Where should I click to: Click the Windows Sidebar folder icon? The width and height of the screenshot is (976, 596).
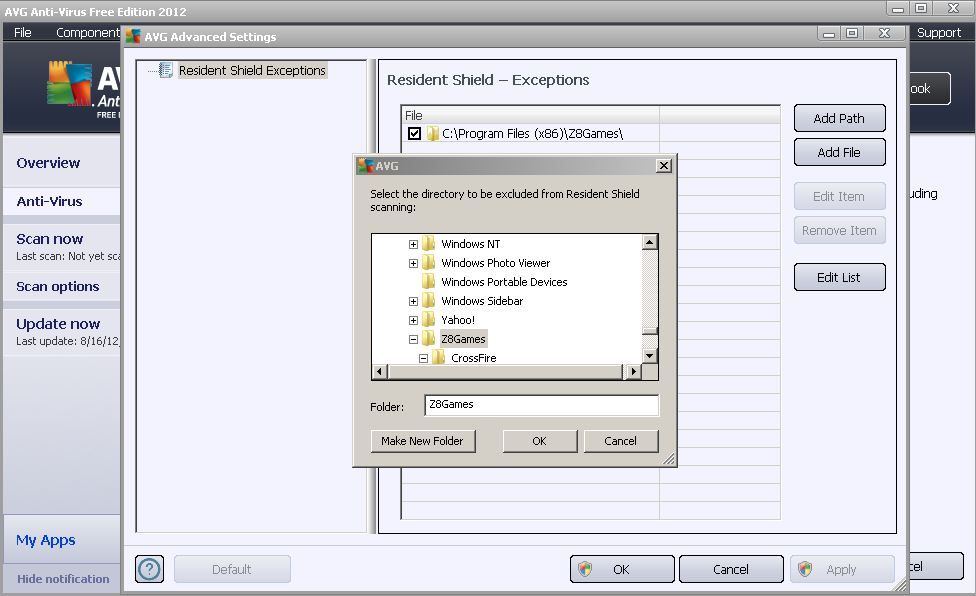428,300
